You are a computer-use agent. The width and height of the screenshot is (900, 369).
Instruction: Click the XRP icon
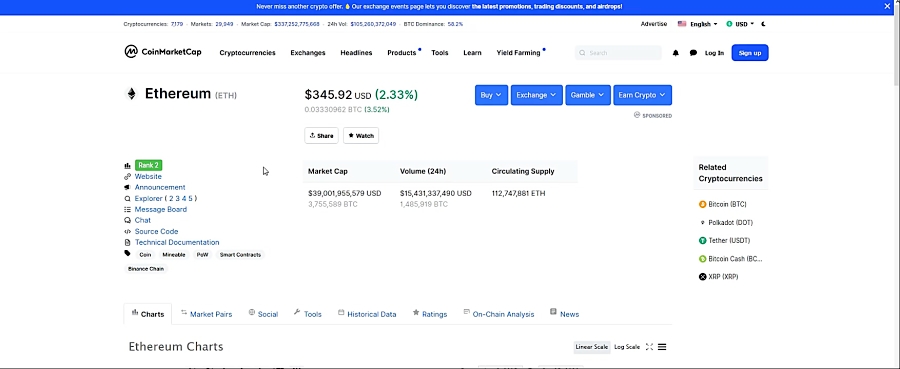702,277
